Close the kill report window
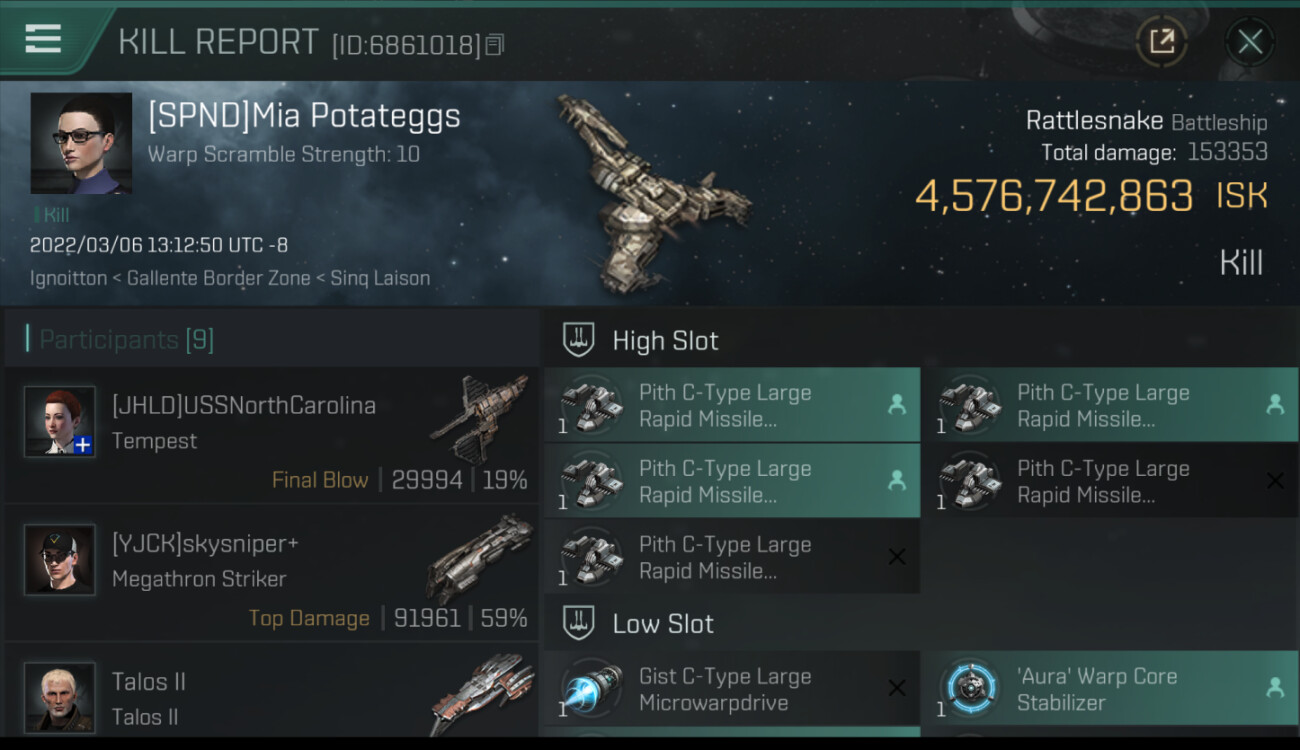The height and width of the screenshot is (750, 1300). tap(1249, 42)
